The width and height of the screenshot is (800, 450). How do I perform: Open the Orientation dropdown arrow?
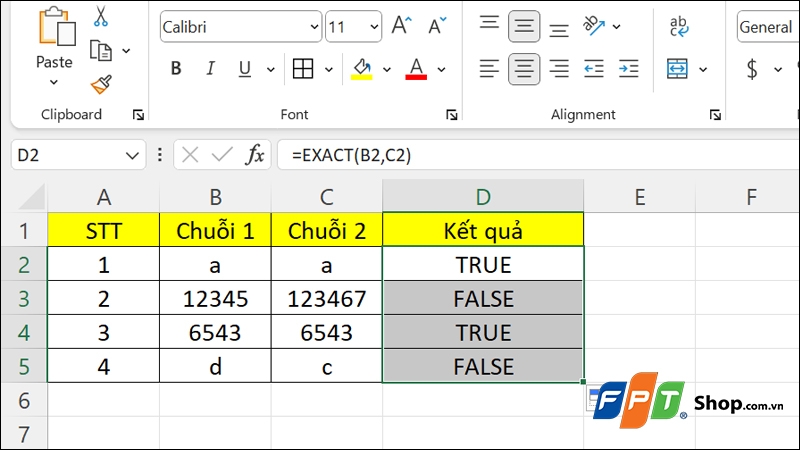point(616,27)
